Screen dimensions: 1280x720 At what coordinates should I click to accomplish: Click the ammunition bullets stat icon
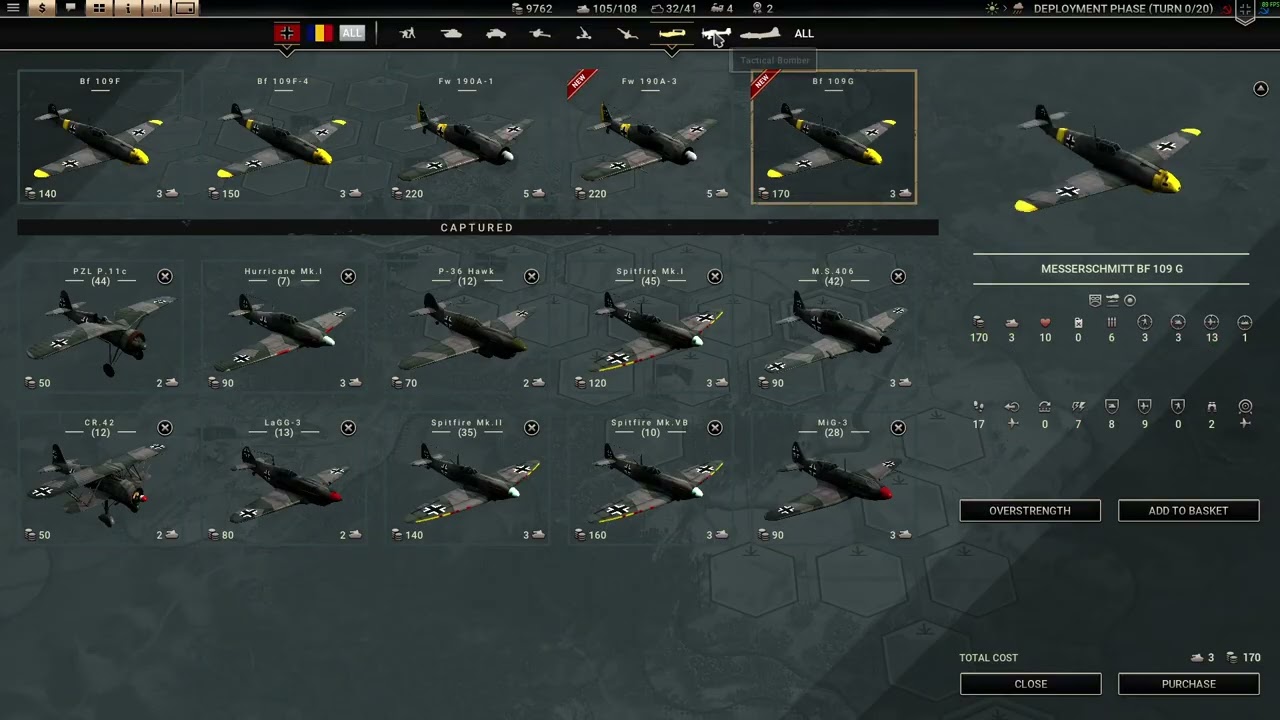tap(1111, 323)
